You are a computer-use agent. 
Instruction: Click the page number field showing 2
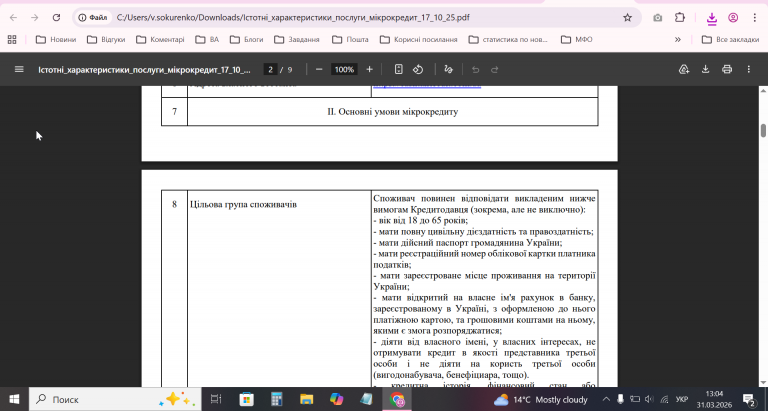[x=270, y=70]
